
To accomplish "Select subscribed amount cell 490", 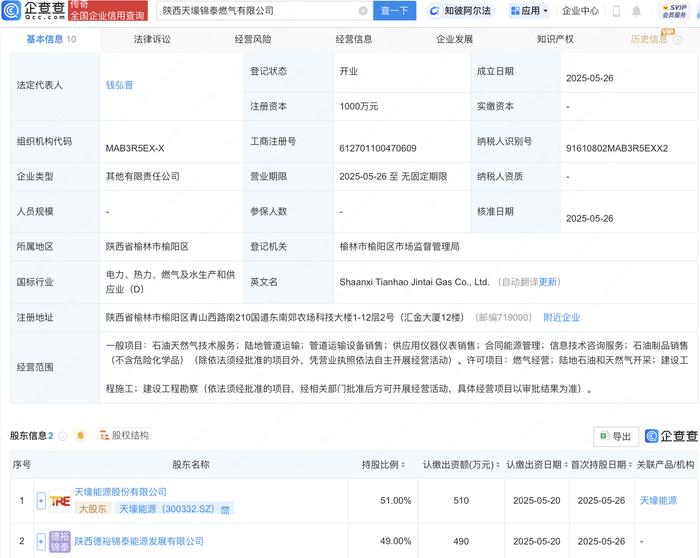I will click(461, 541).
